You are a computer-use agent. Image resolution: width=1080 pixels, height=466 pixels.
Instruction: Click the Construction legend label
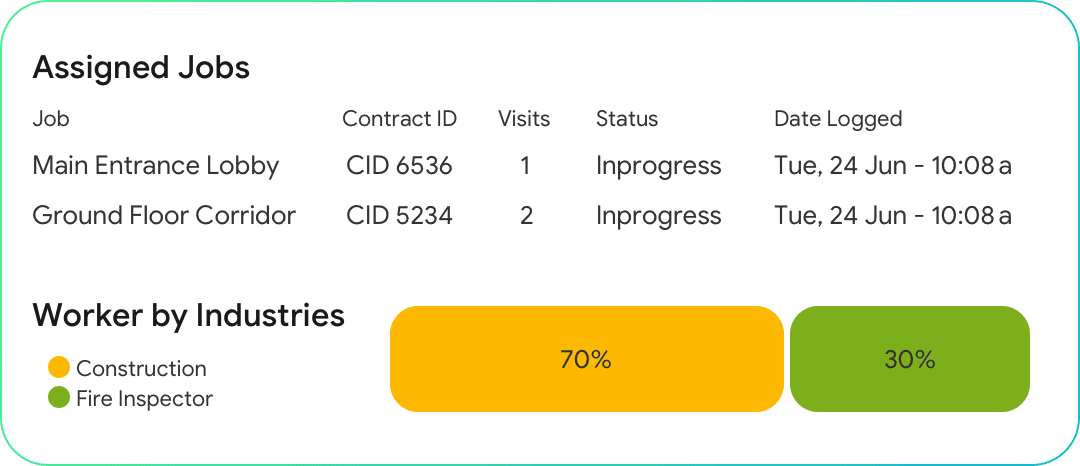(141, 368)
